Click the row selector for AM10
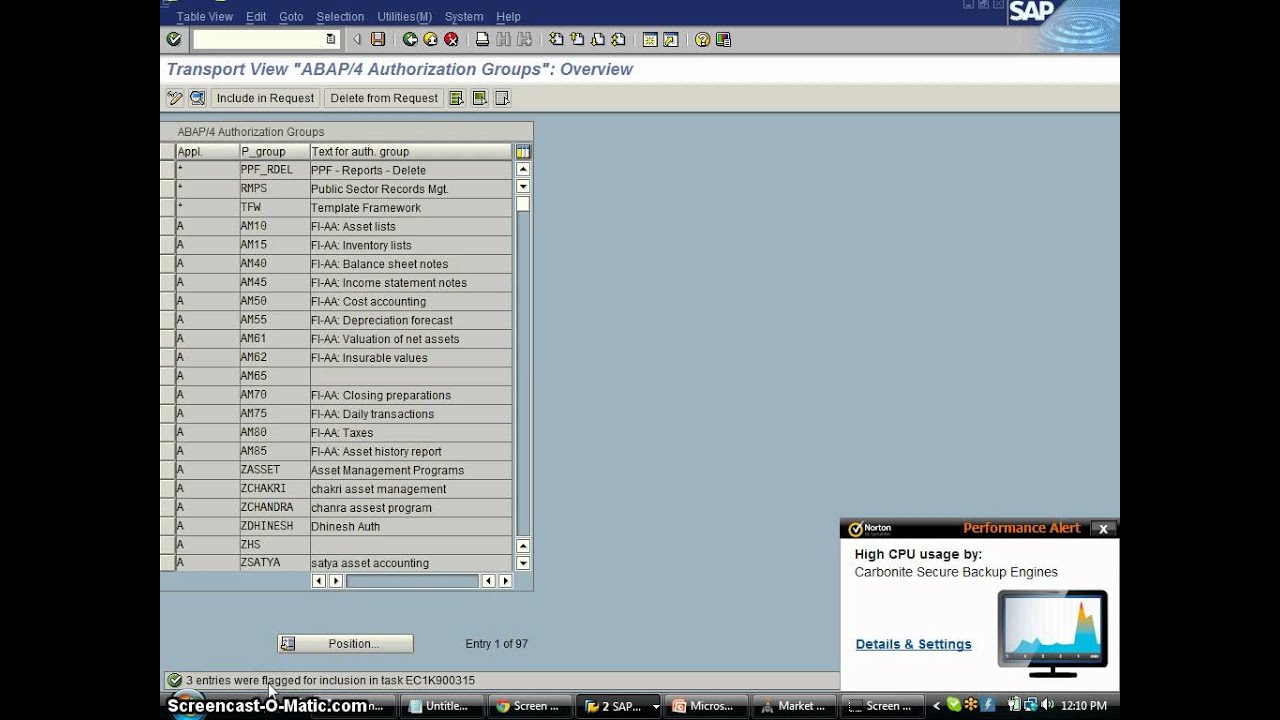The width and height of the screenshot is (1280, 720). pos(167,226)
